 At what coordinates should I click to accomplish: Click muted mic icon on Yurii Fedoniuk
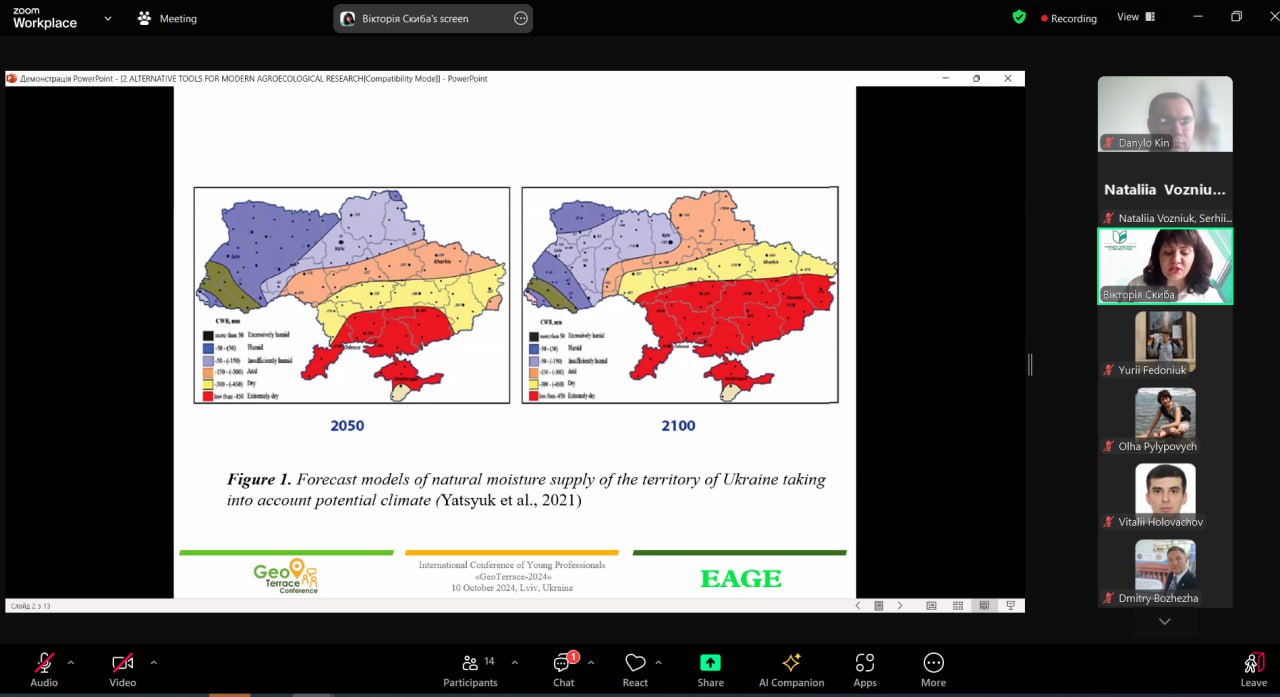point(1108,370)
